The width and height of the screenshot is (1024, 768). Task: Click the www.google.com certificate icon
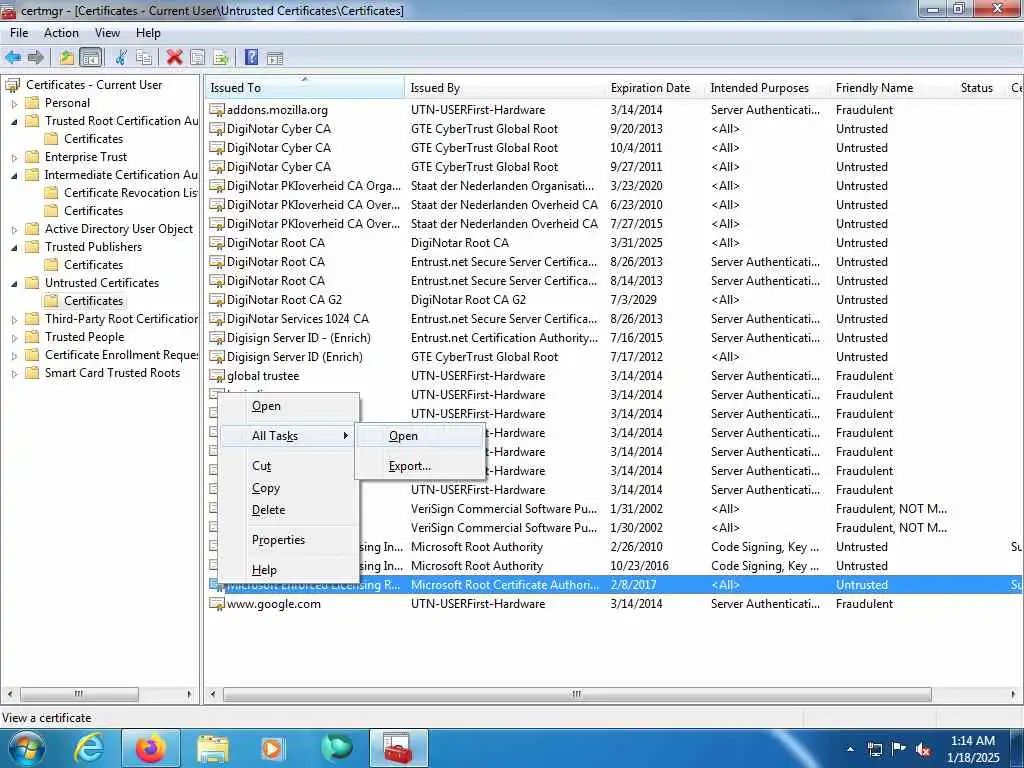pyautogui.click(x=217, y=603)
